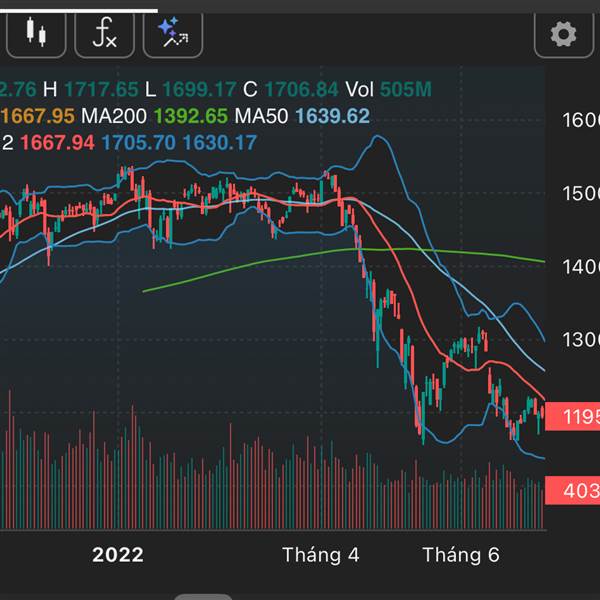This screenshot has width=600, height=600.
Task: Click the Tháng 6 time axis label
Action: 460,554
